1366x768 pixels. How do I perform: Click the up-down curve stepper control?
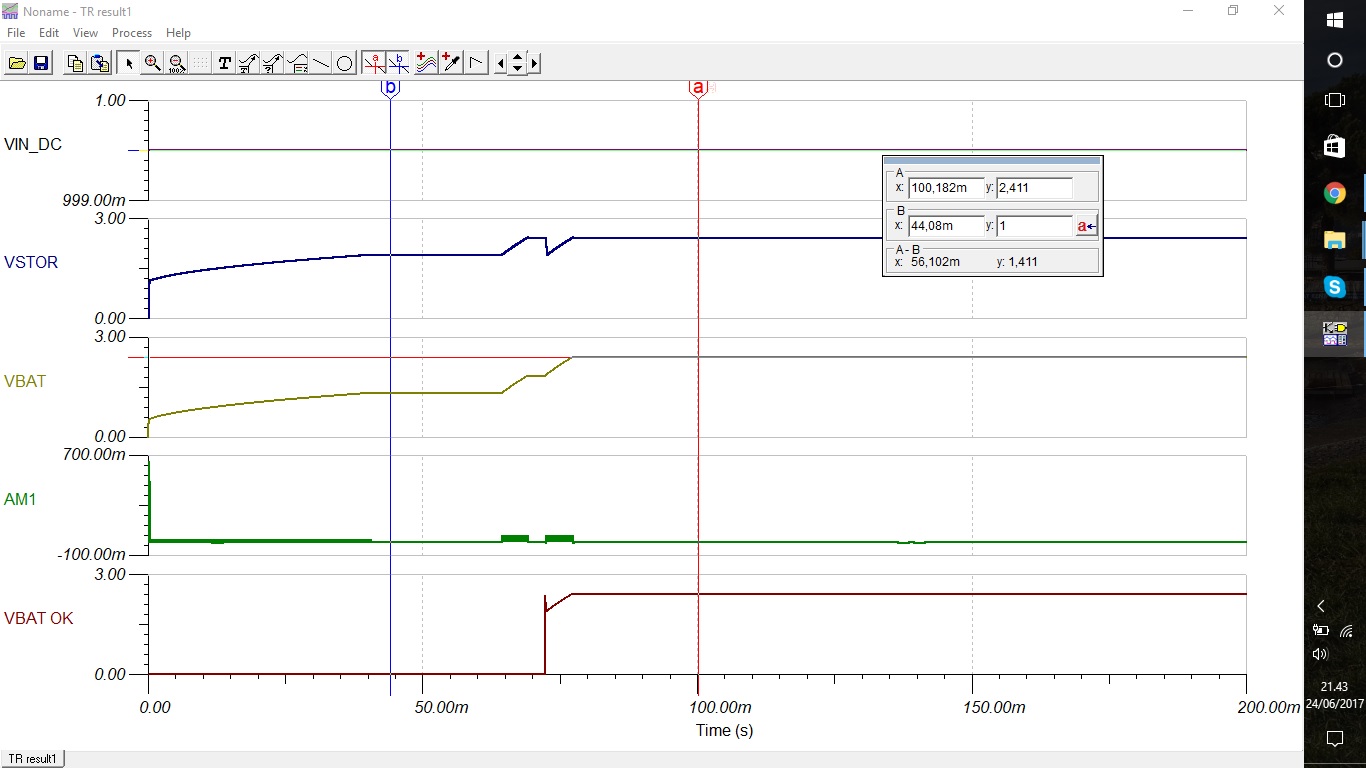(x=517, y=62)
